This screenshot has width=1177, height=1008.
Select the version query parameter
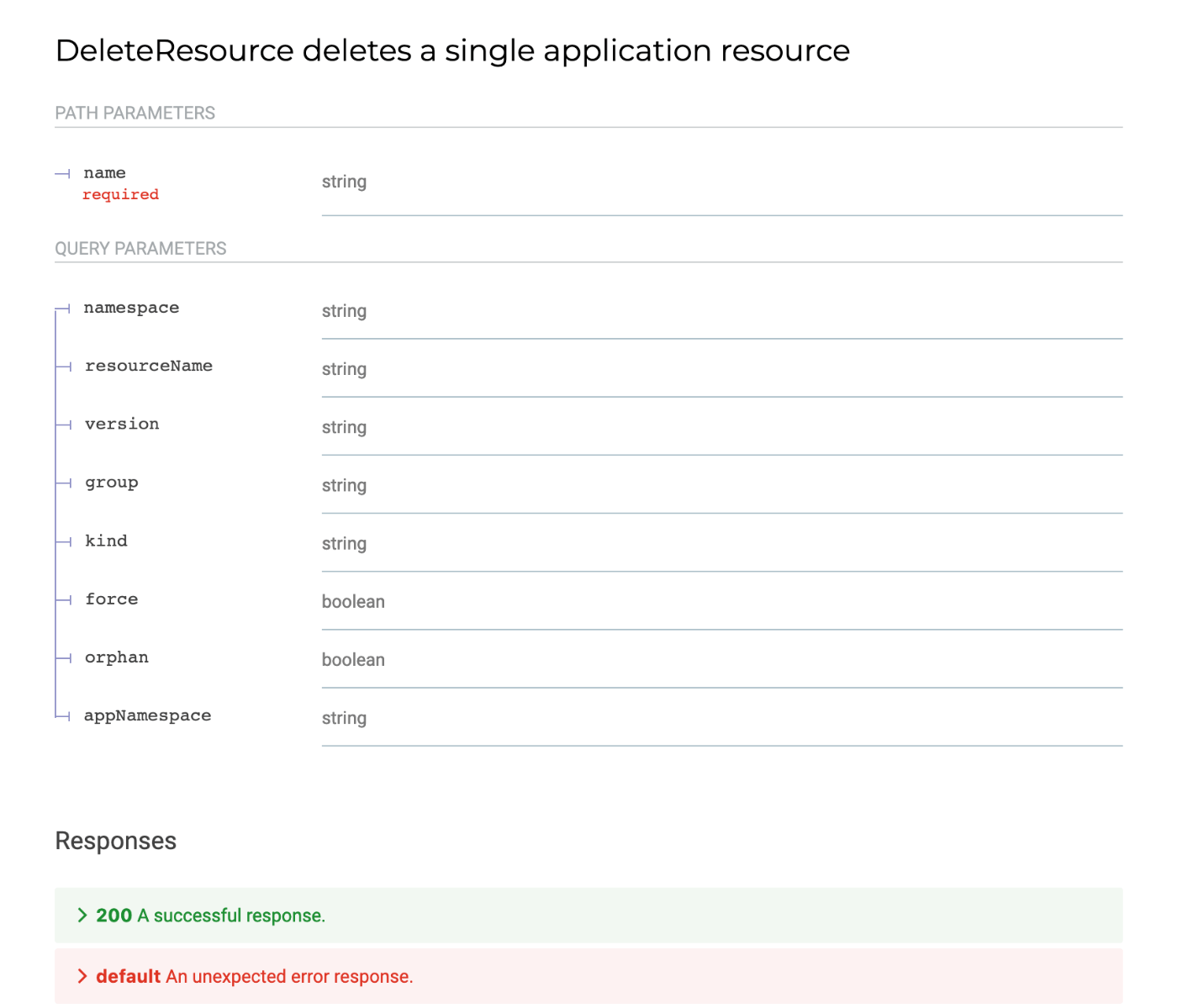[122, 424]
